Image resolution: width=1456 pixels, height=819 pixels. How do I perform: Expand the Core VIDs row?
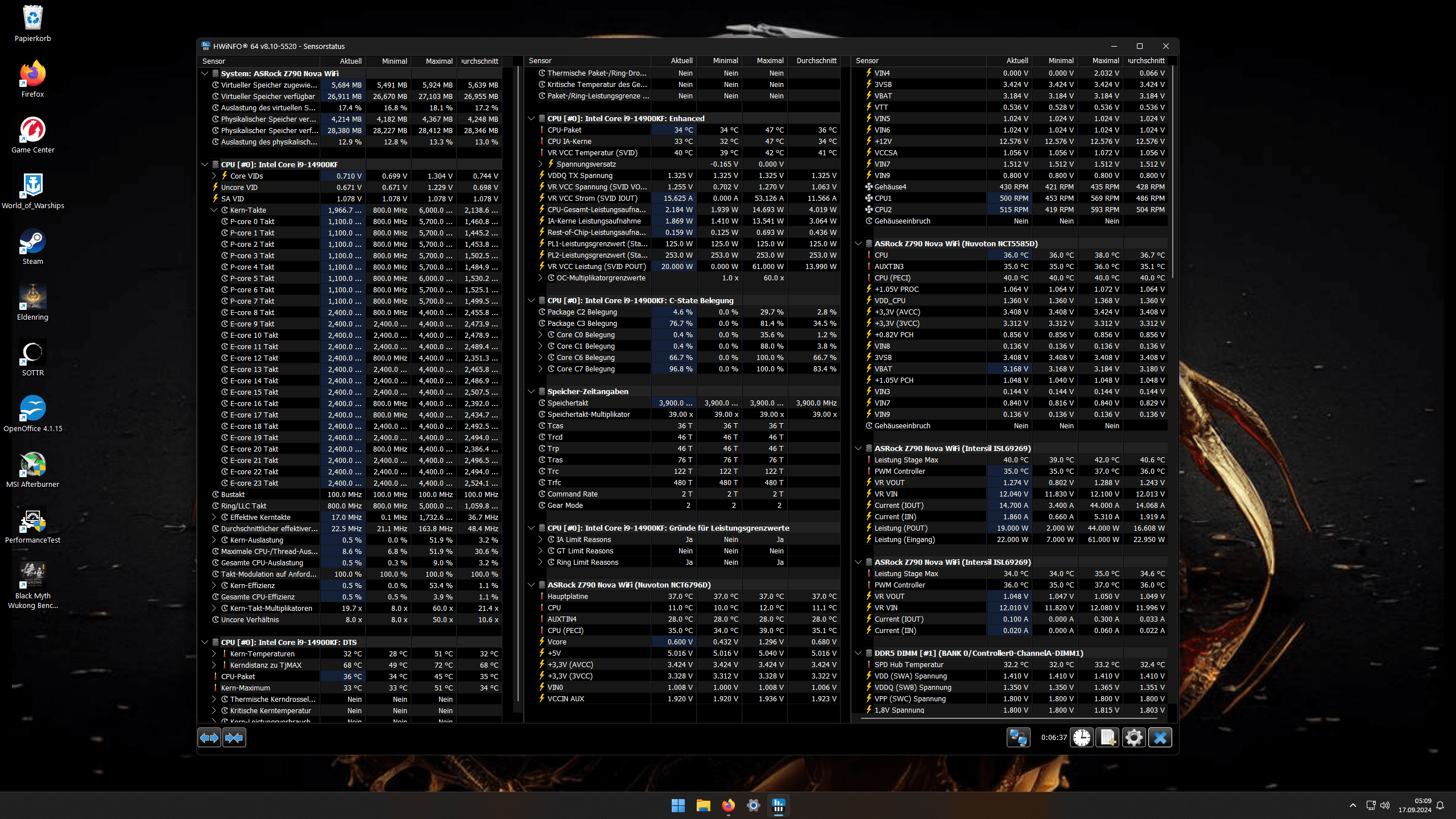tap(214, 176)
